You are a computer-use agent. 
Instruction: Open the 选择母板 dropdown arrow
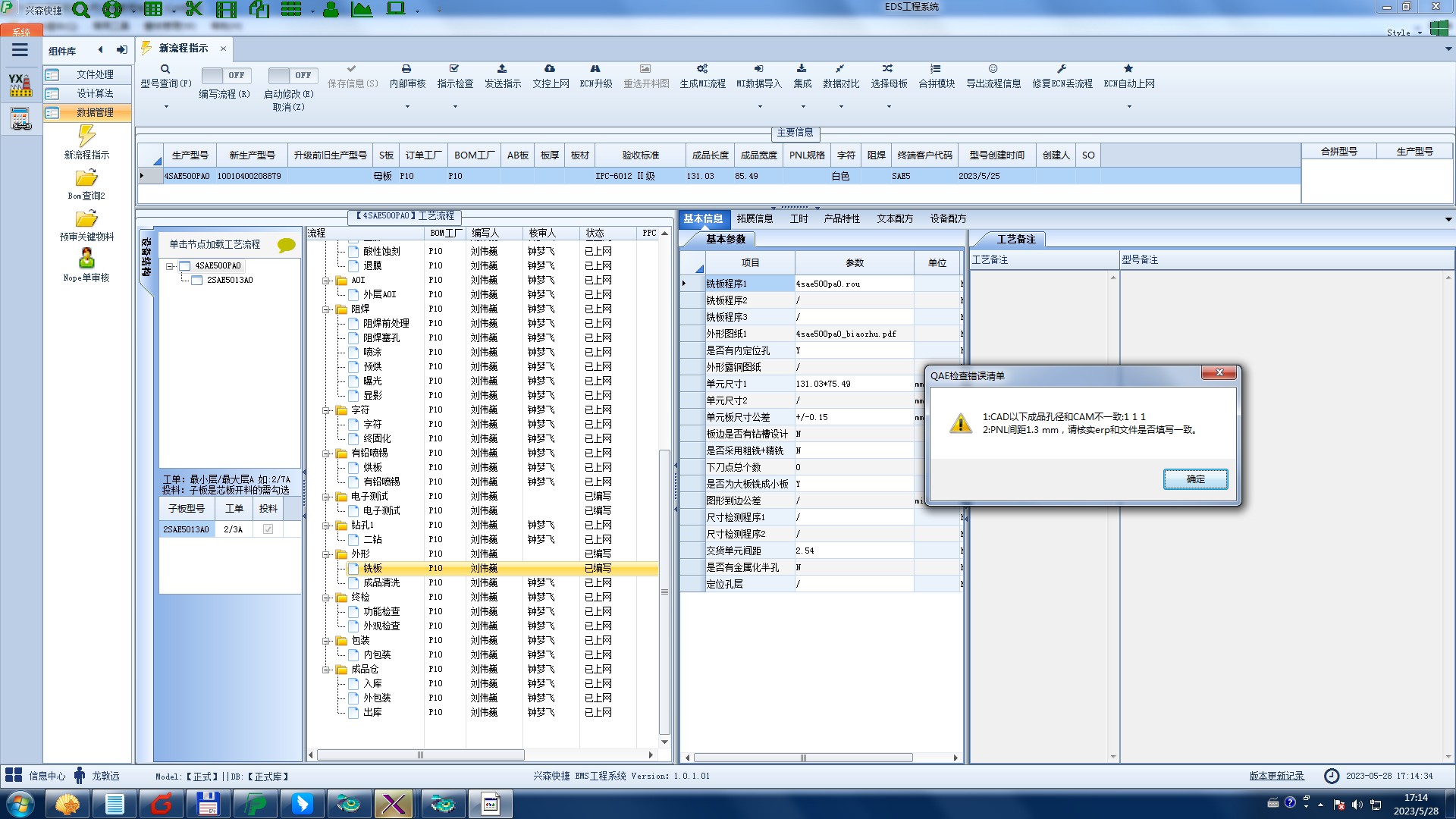click(x=889, y=106)
